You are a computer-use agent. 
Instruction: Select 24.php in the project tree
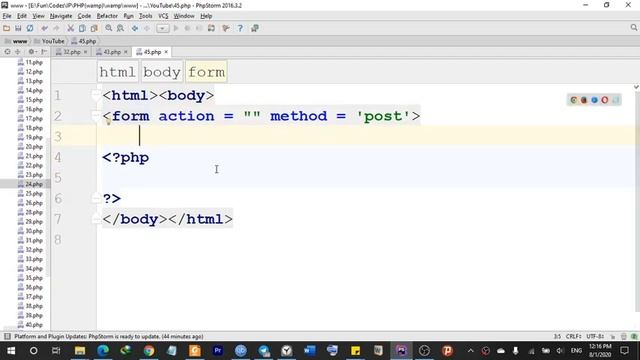point(30,184)
